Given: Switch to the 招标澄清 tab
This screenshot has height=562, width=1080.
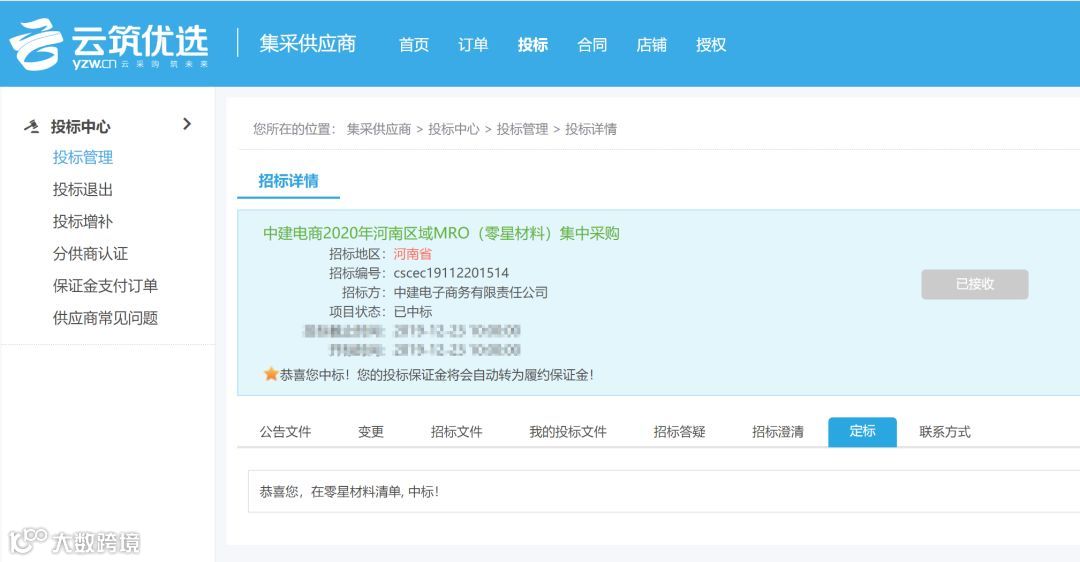Looking at the screenshot, I should pos(778,432).
